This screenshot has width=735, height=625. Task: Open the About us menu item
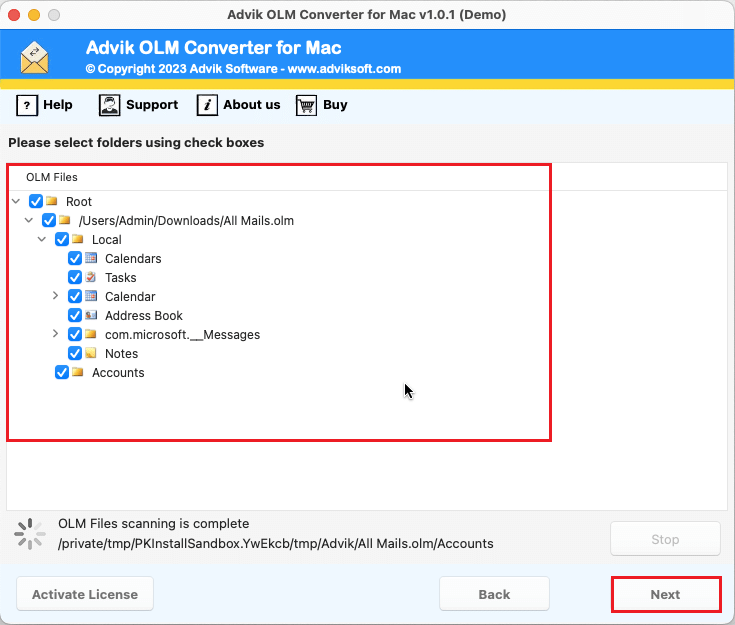coord(251,105)
